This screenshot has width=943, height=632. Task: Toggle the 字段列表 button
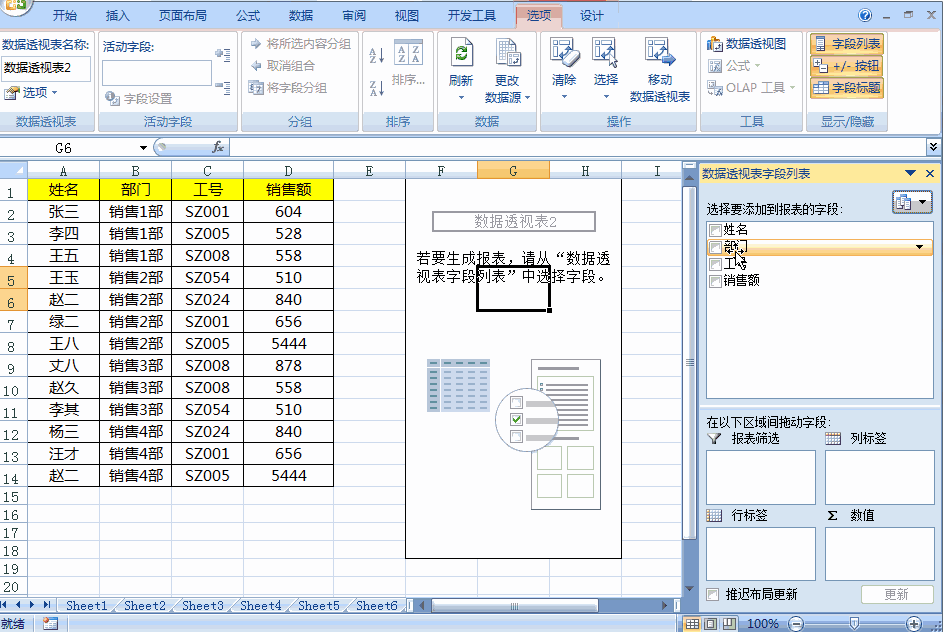click(x=847, y=44)
